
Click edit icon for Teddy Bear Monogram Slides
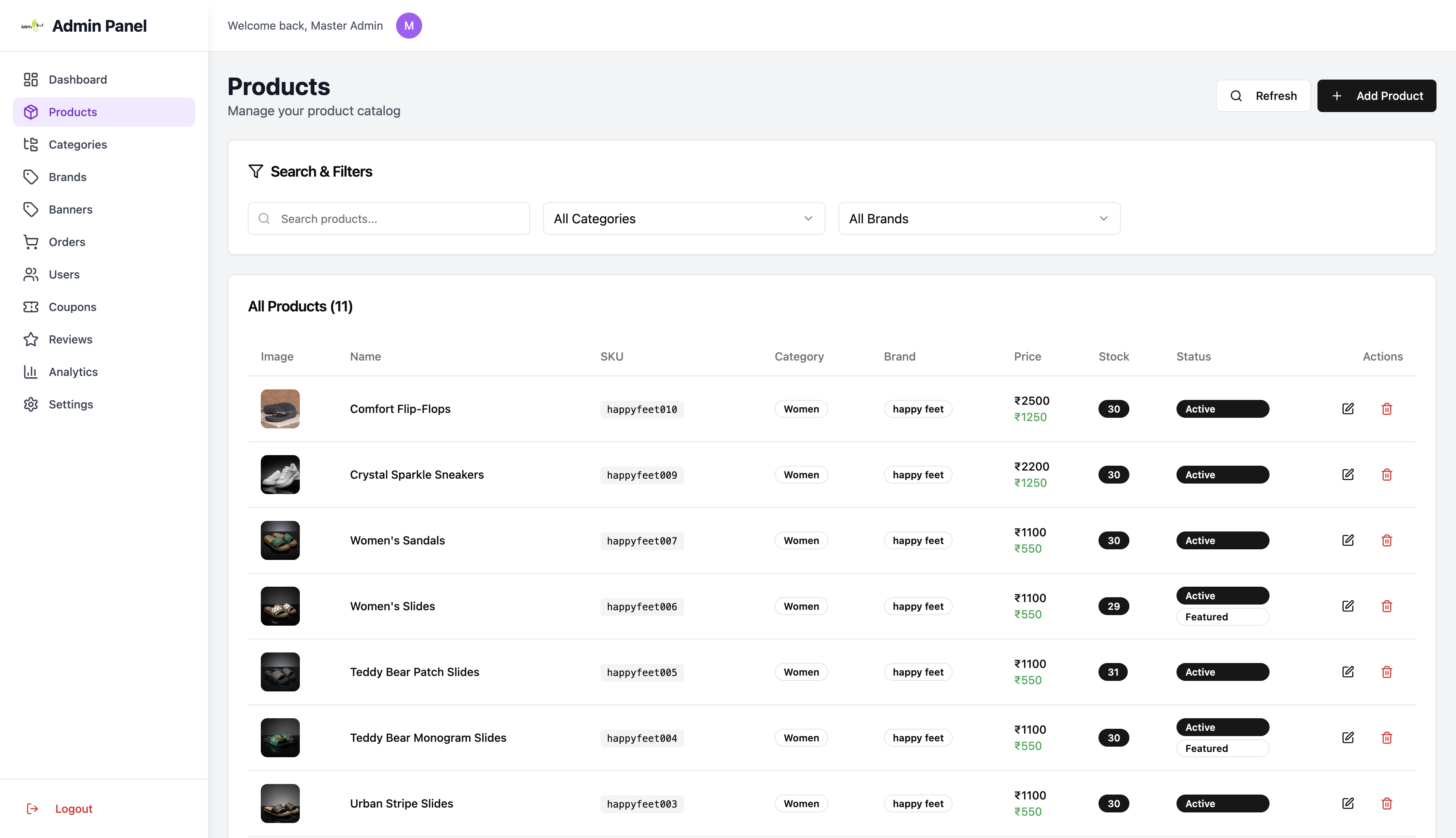pyautogui.click(x=1347, y=738)
